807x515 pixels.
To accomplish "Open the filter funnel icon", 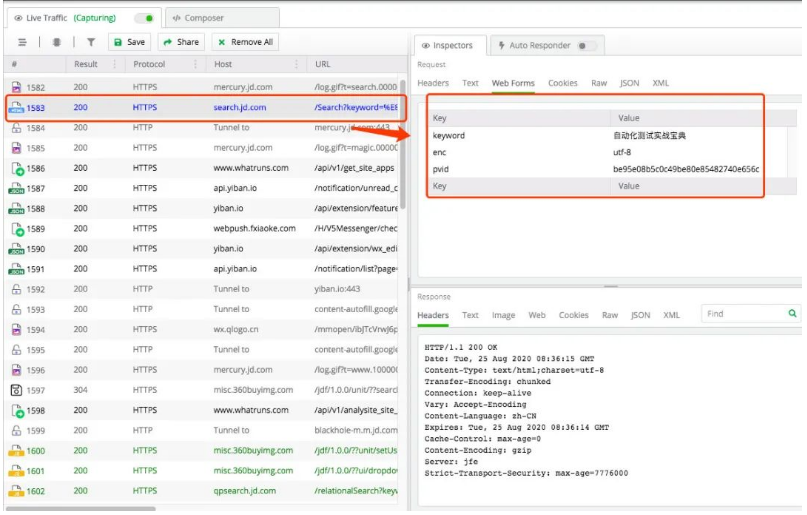I will (x=91, y=42).
